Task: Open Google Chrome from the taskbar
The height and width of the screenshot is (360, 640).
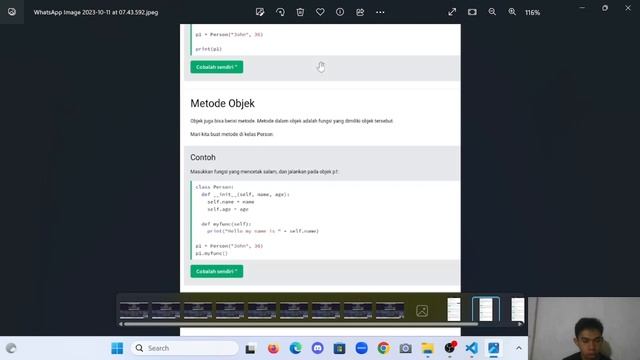Action: [383, 348]
